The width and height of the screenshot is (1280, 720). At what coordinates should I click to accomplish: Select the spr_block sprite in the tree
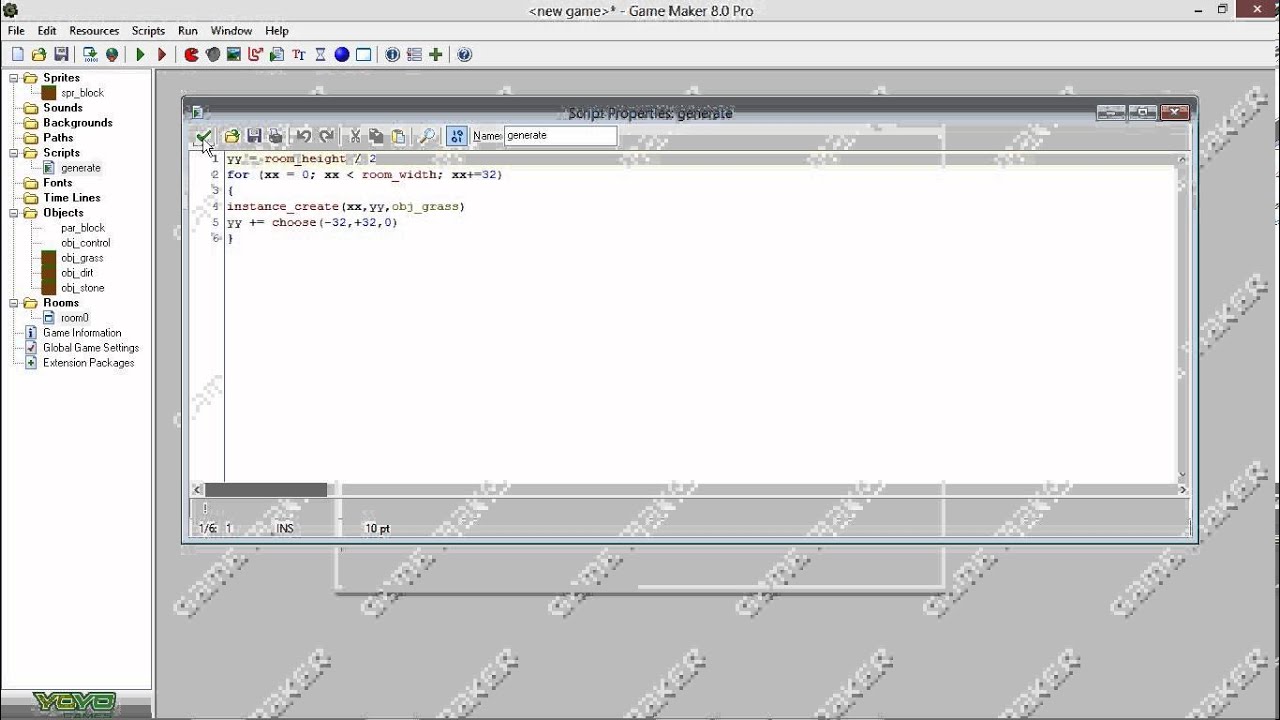point(82,93)
